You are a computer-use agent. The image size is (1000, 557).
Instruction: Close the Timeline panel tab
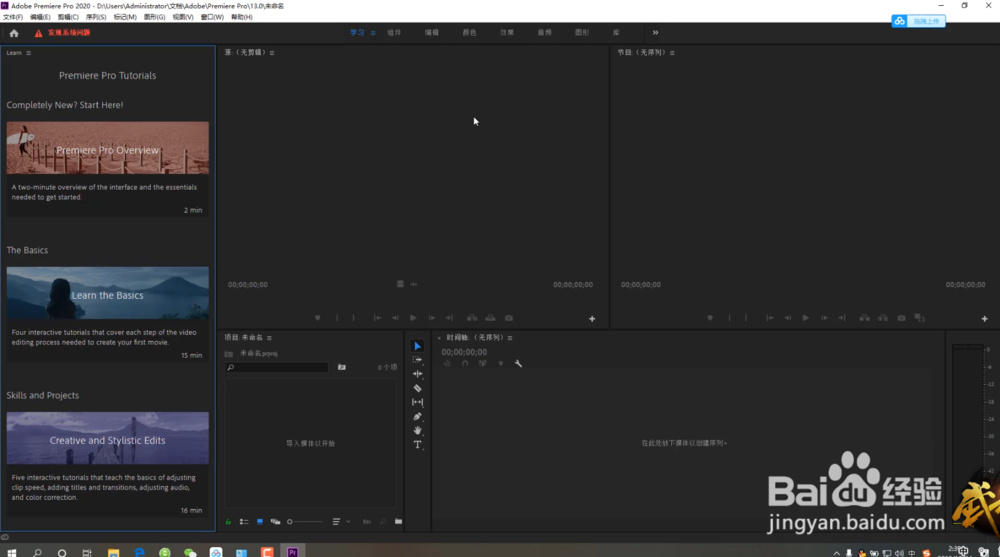439,338
